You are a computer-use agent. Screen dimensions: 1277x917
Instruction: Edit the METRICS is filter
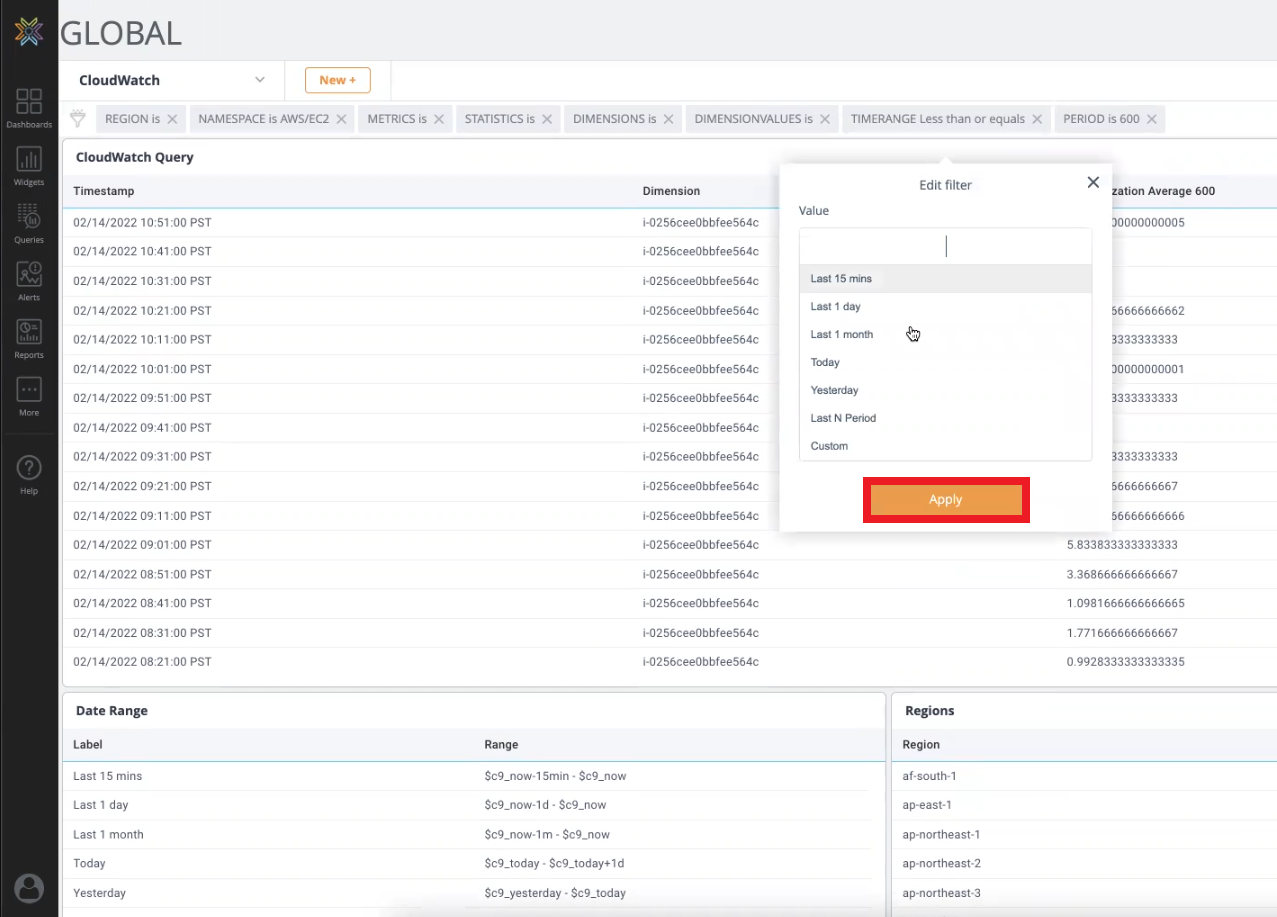397,119
